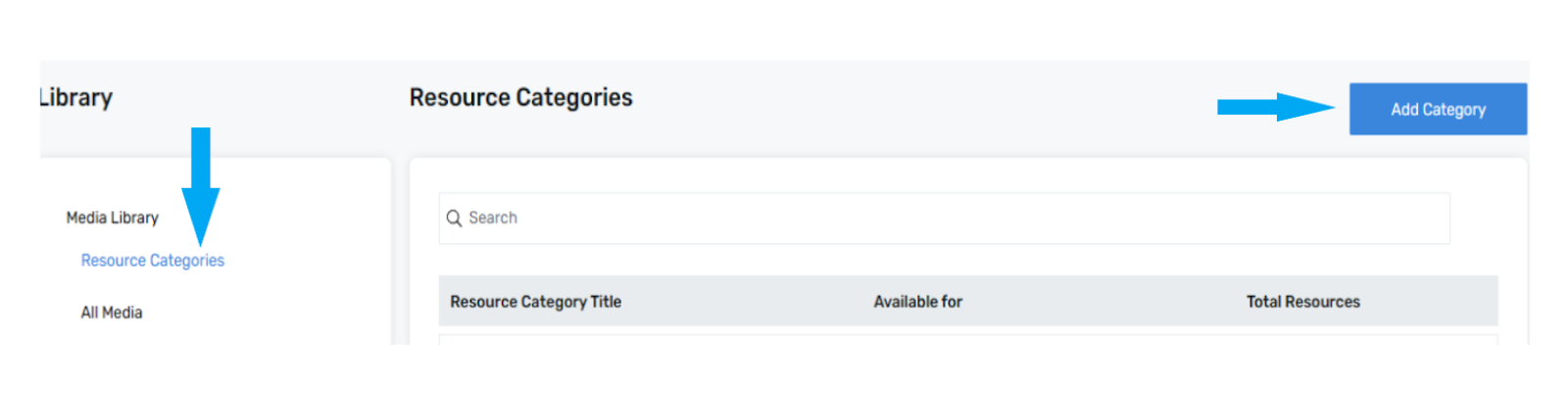This screenshot has height=393, width=1568.
Task: Click the Add Category button
Action: pos(1438,109)
